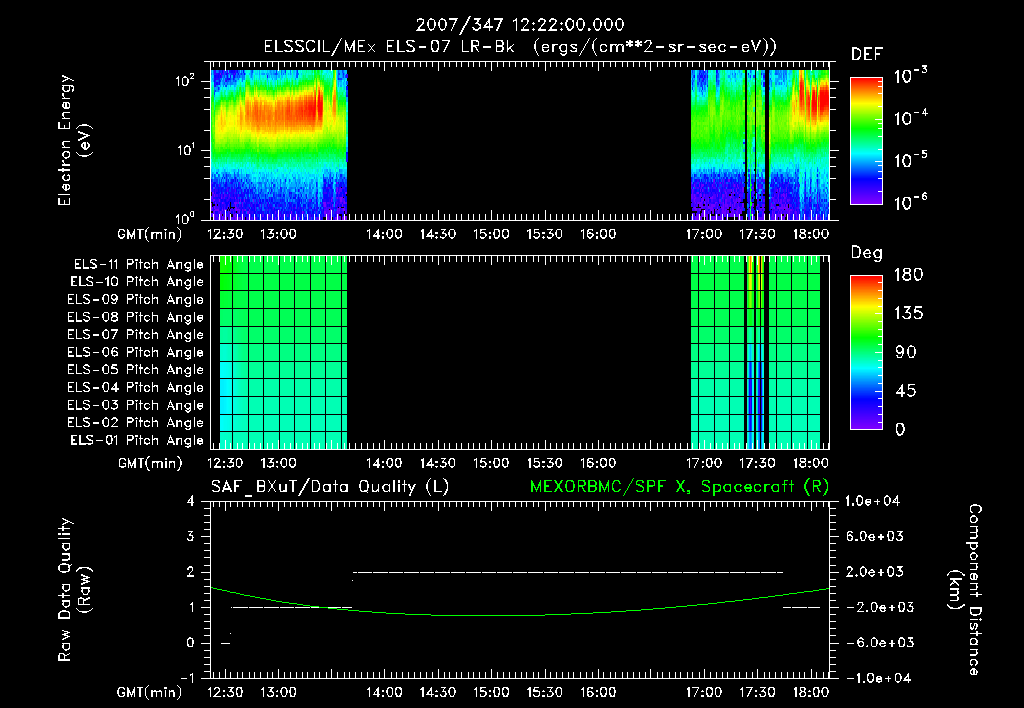1024x708 pixels.
Task: Click the 10^-3 value on DEF scale
Action: point(910,76)
